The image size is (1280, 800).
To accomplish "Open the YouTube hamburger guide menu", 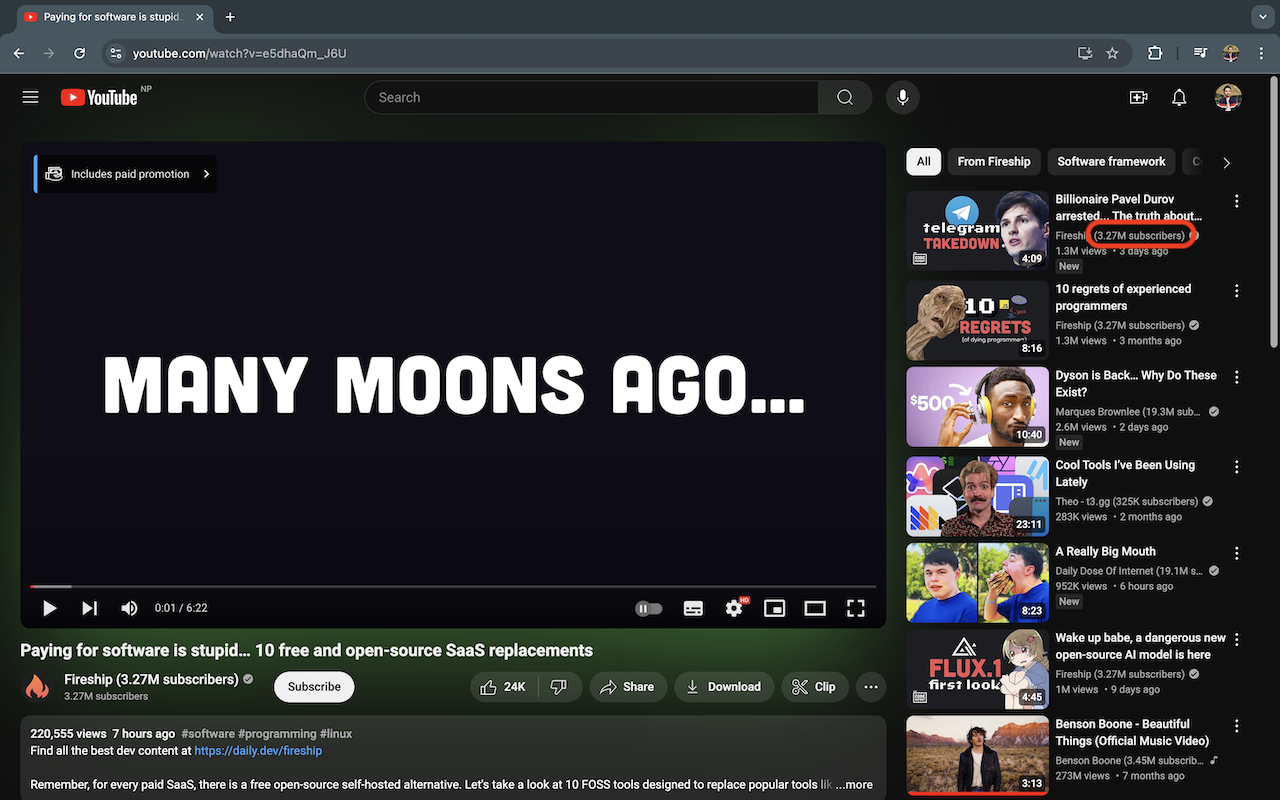I will point(30,97).
